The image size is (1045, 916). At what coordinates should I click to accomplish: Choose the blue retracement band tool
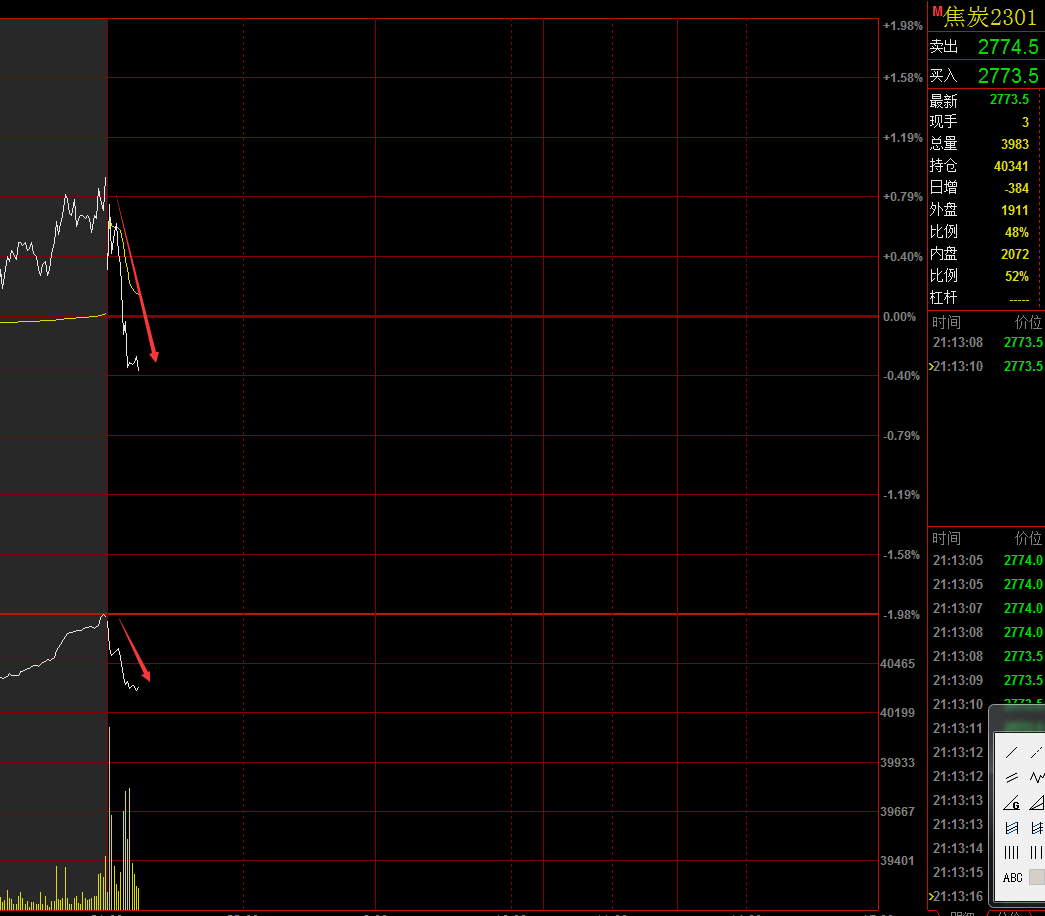[x=1011, y=828]
